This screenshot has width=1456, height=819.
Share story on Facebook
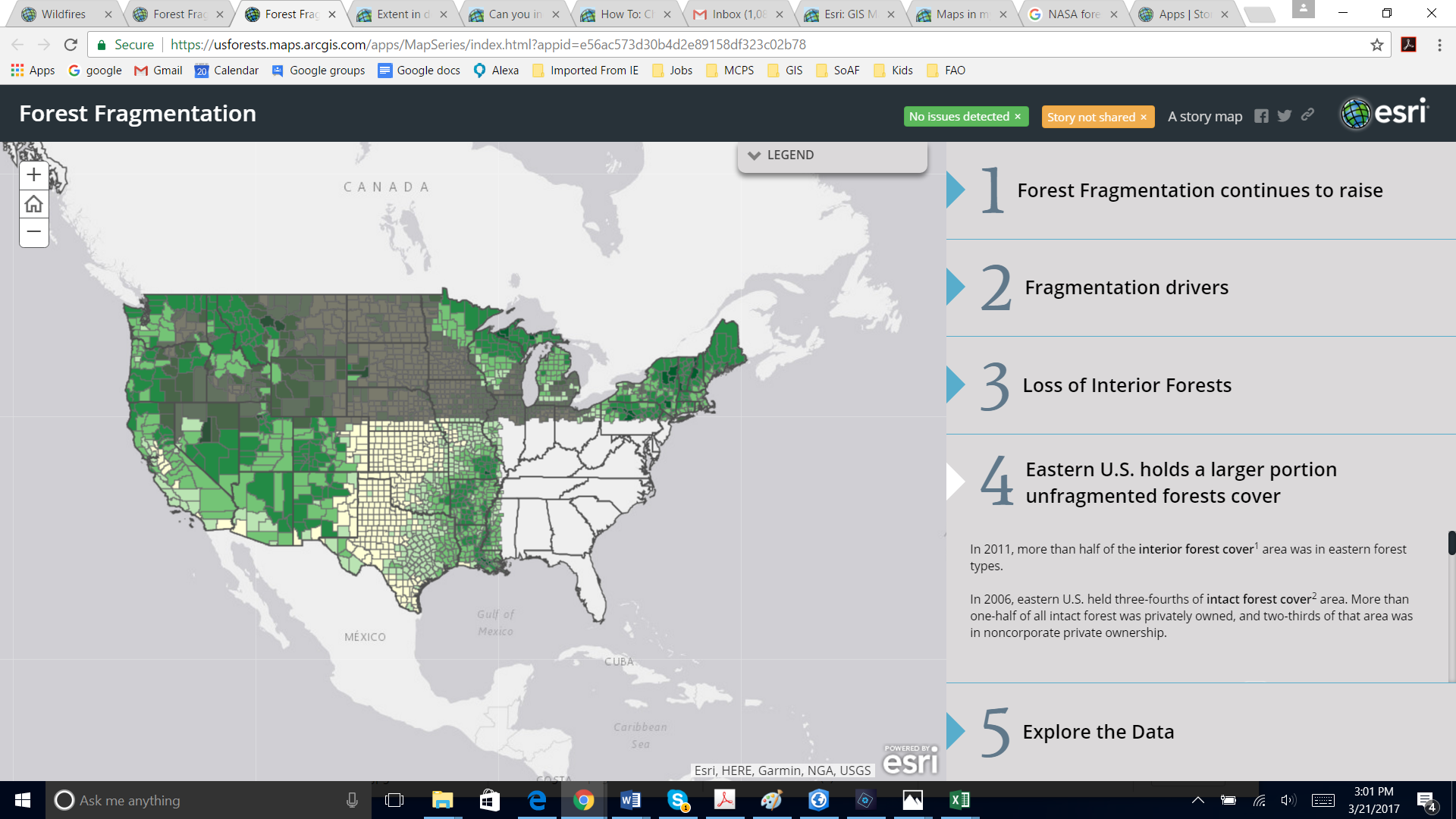click(1261, 116)
